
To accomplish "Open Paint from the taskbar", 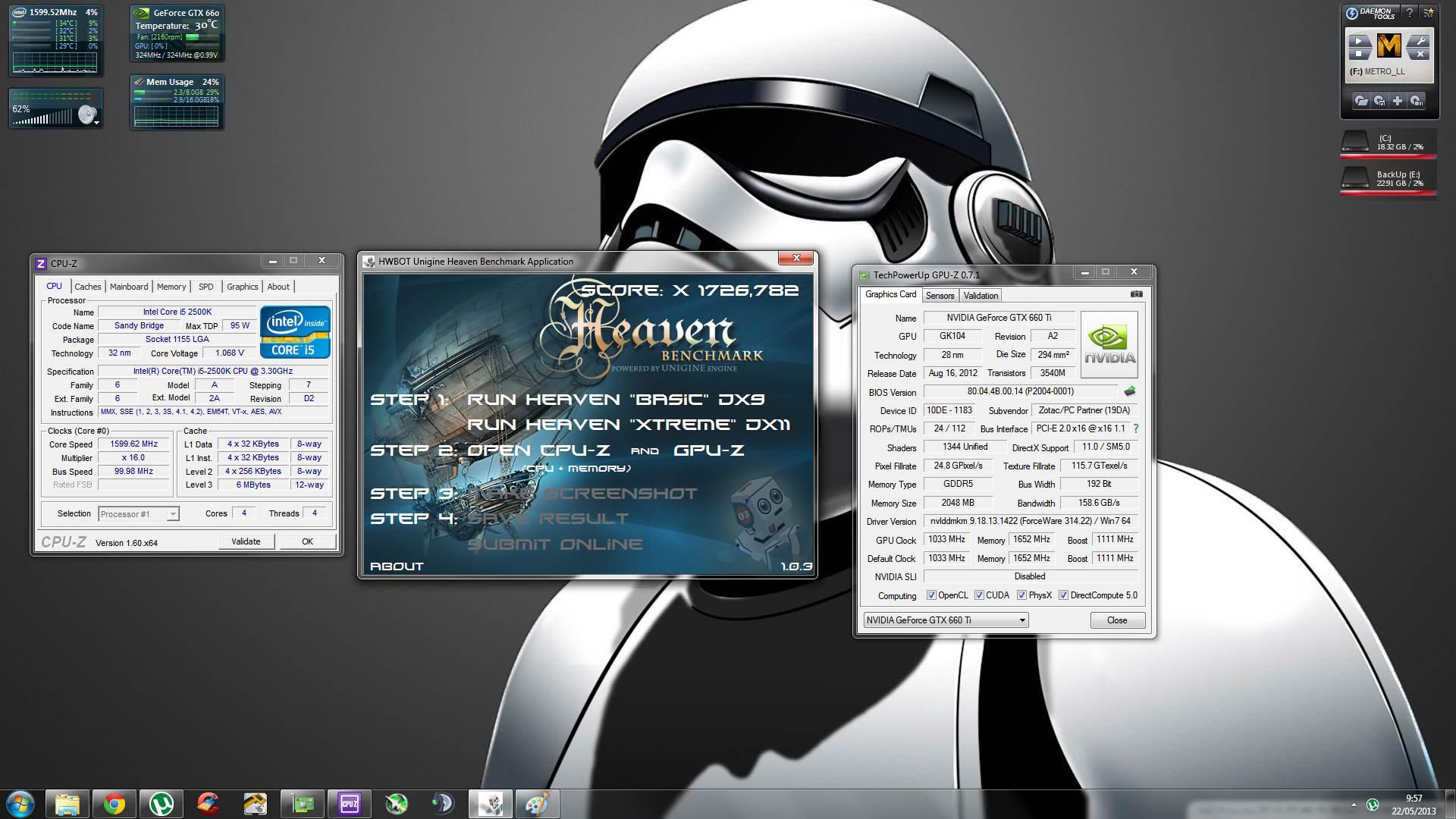I will pos(538,804).
